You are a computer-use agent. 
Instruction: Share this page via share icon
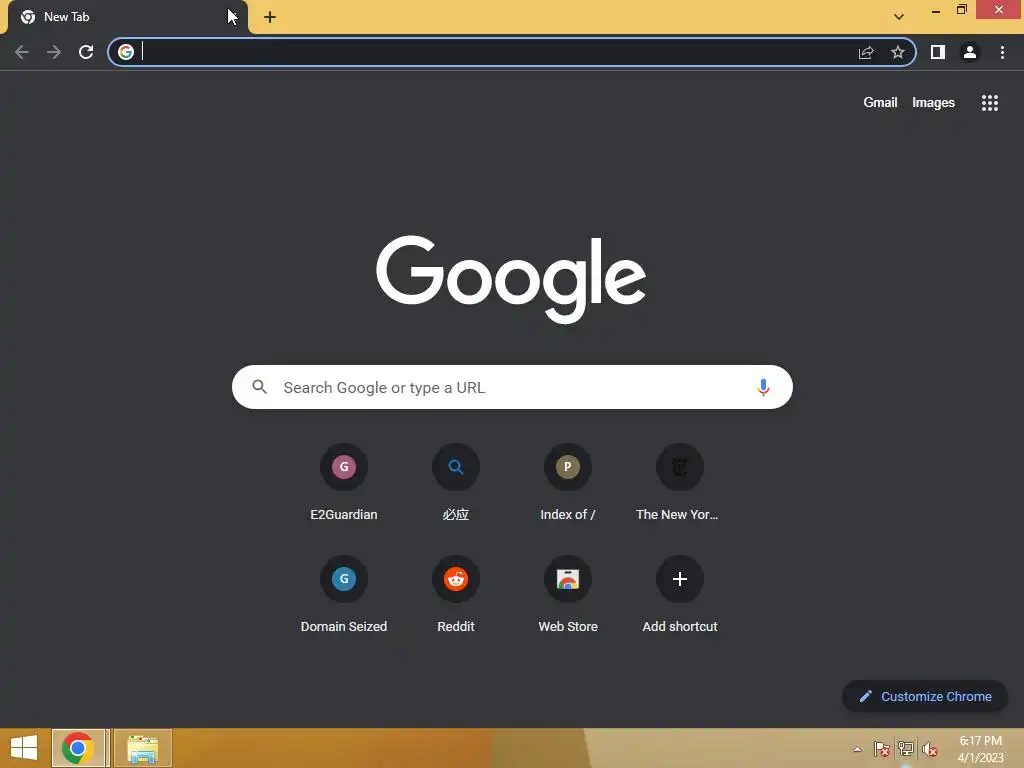pos(866,52)
